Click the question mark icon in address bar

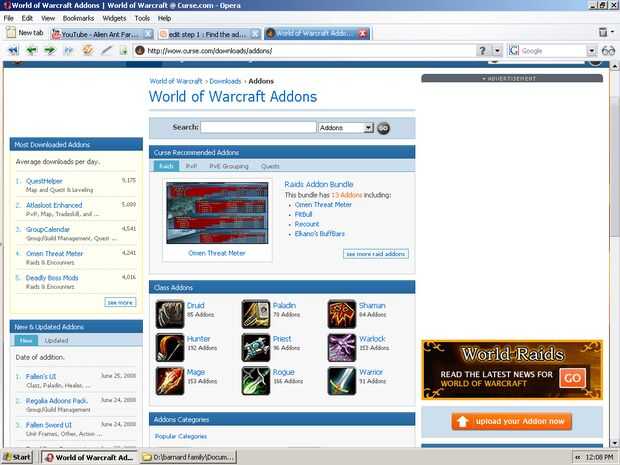482,51
